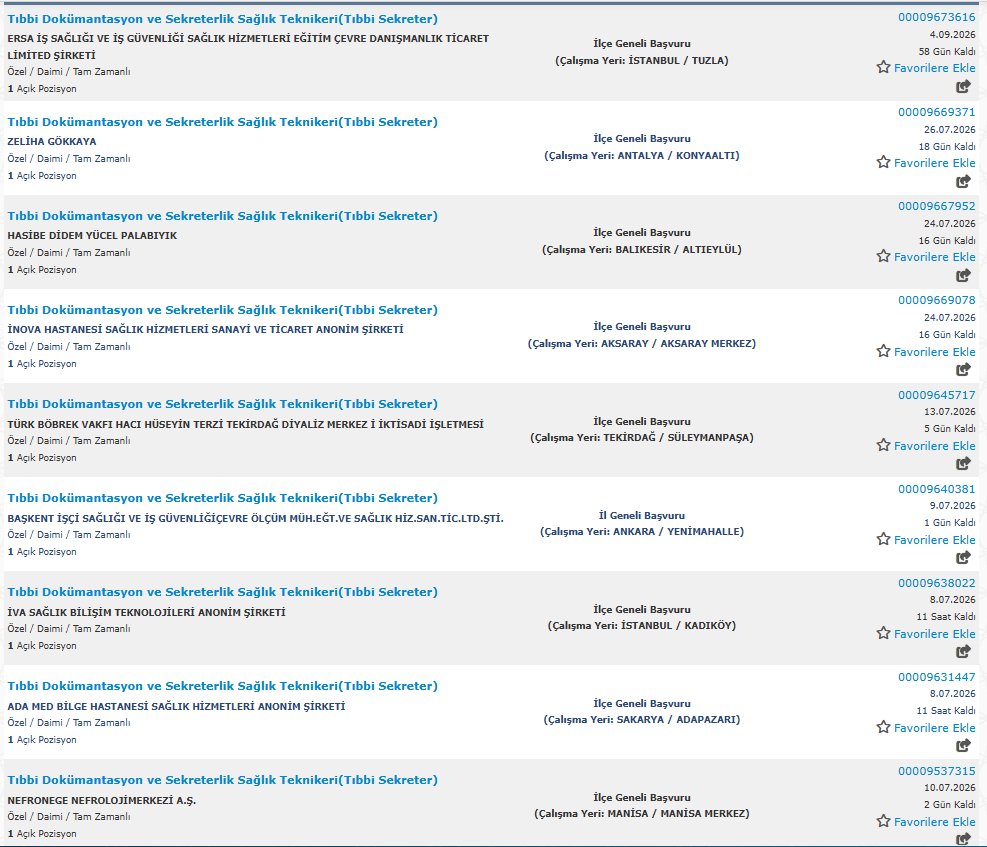987x847 pixels.
Task: Open listing number 00009667952
Action: 937,206
